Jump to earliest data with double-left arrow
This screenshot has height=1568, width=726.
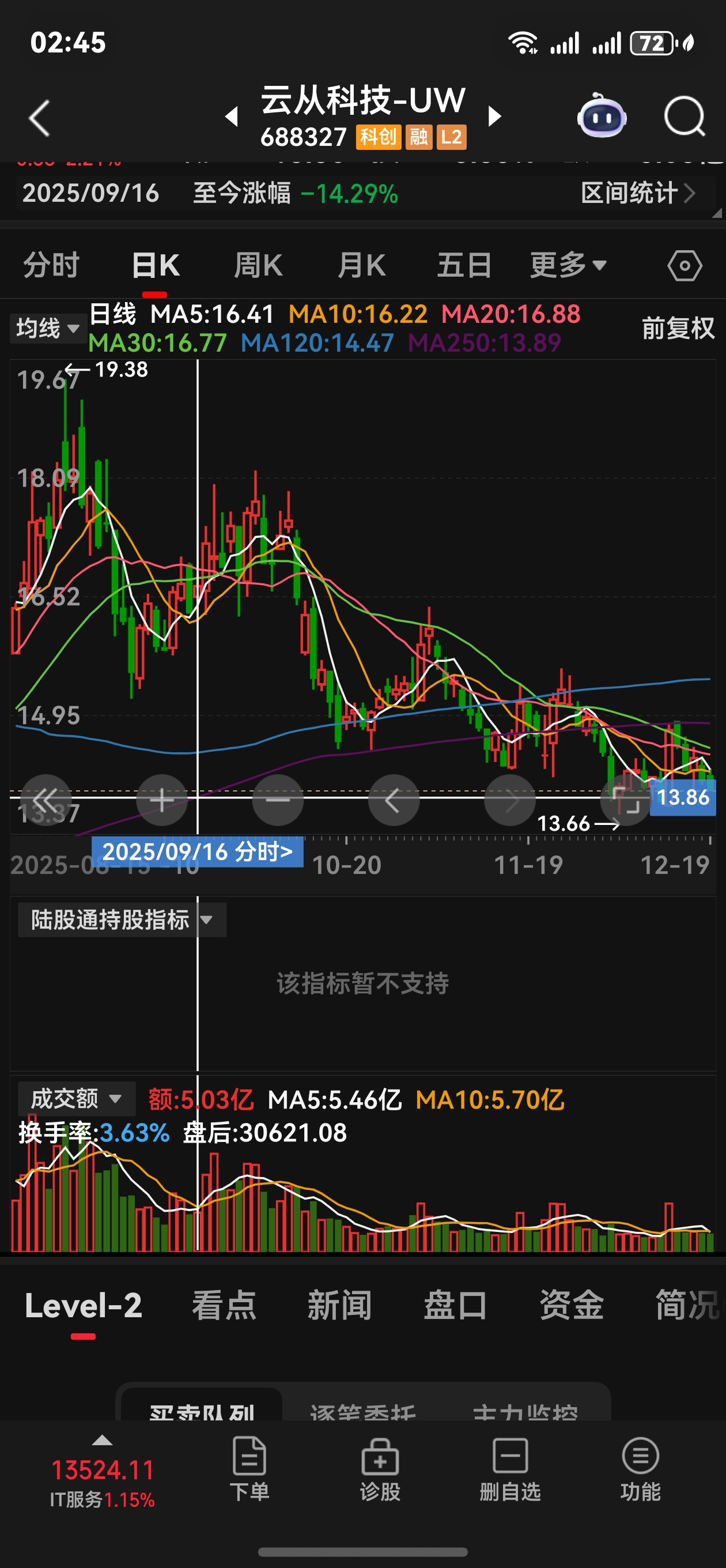tap(46, 800)
